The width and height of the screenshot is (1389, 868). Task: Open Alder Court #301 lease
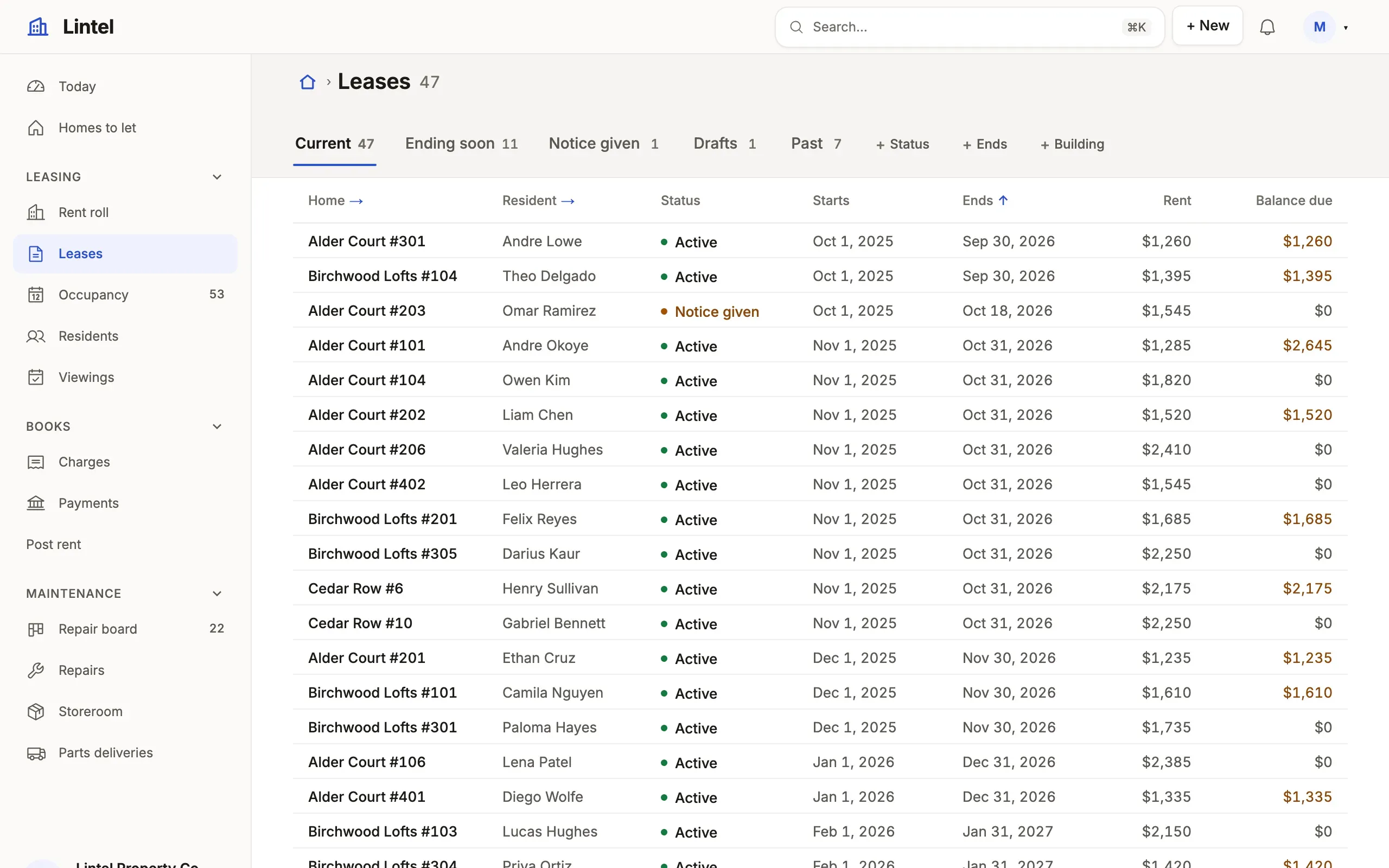click(367, 241)
